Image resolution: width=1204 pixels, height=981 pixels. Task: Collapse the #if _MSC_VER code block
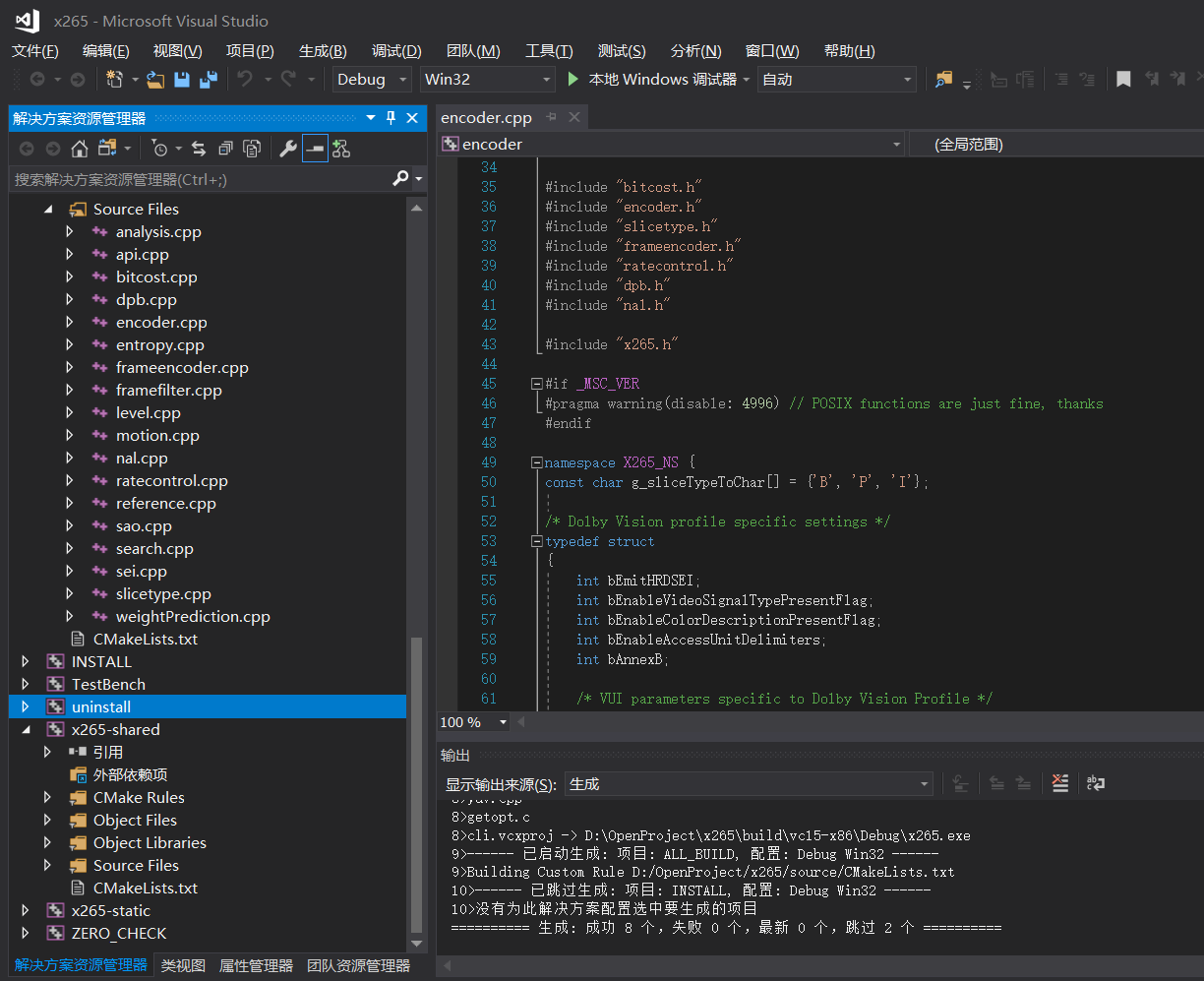pos(536,384)
